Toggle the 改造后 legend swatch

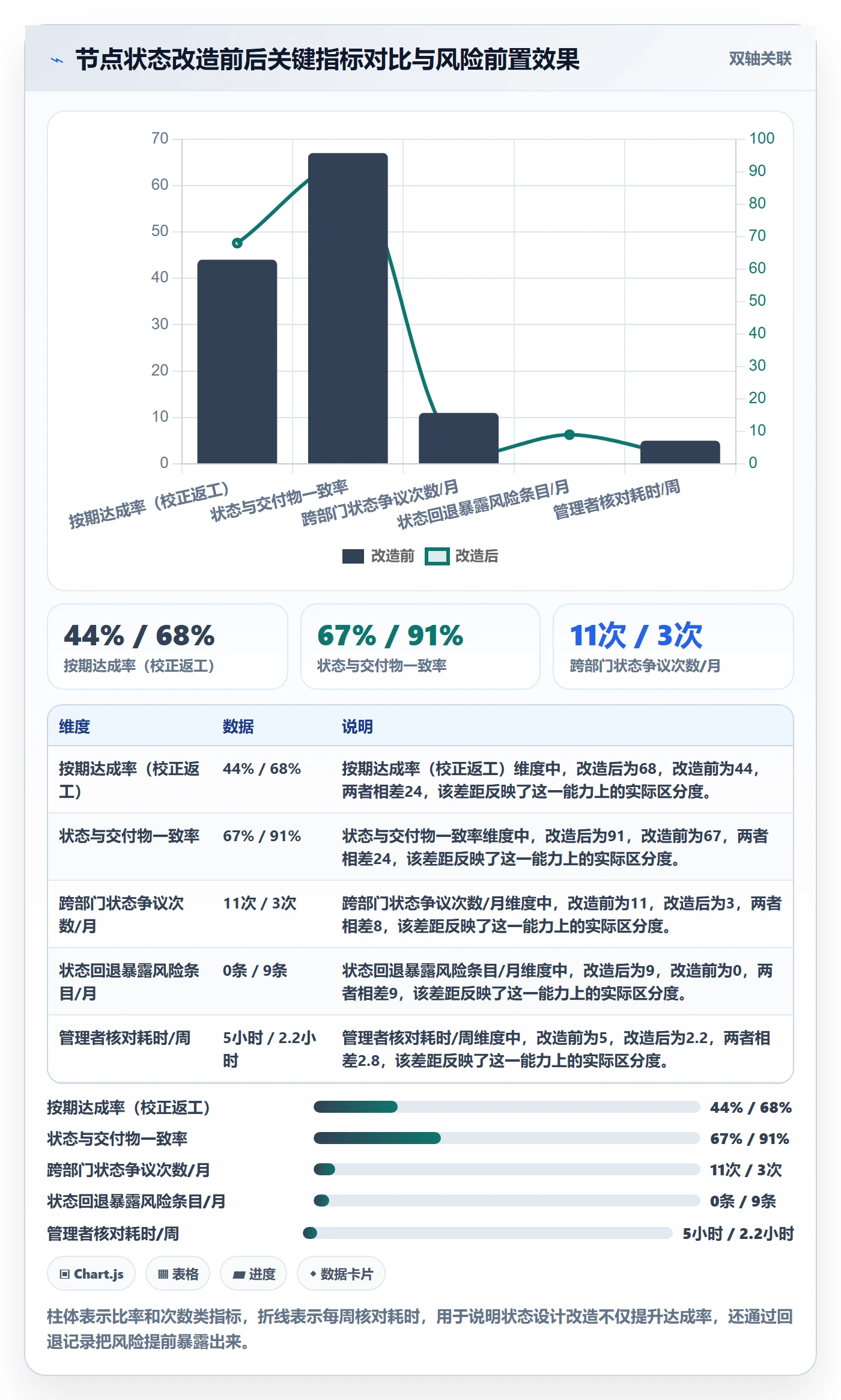click(437, 556)
